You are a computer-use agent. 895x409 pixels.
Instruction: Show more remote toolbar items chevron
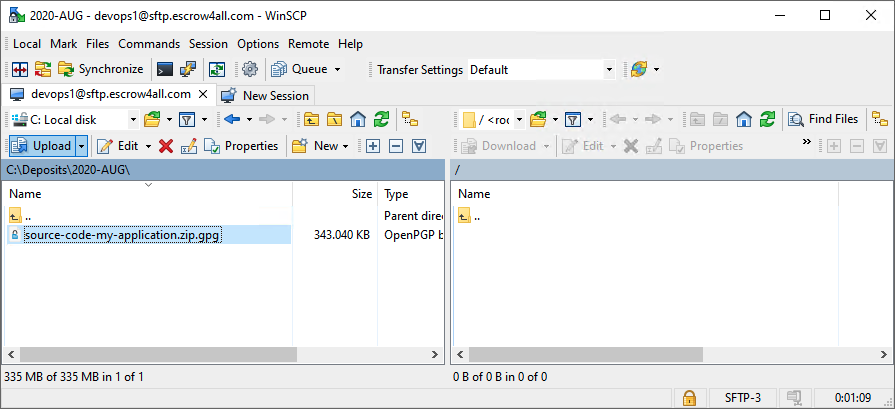click(x=807, y=141)
